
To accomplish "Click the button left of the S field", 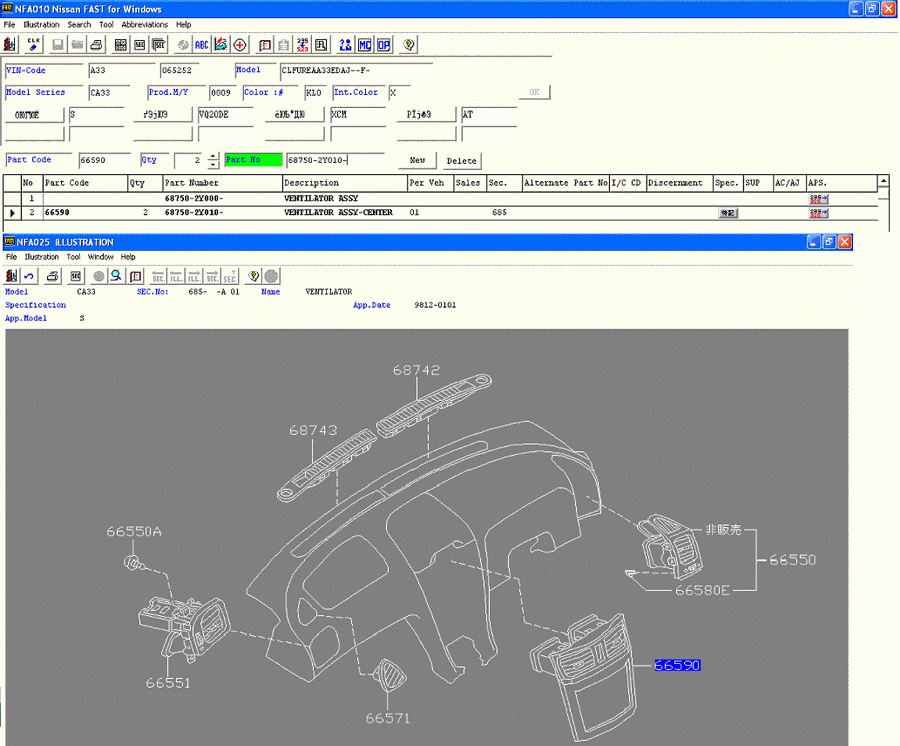I will pyautogui.click(x=34, y=115).
